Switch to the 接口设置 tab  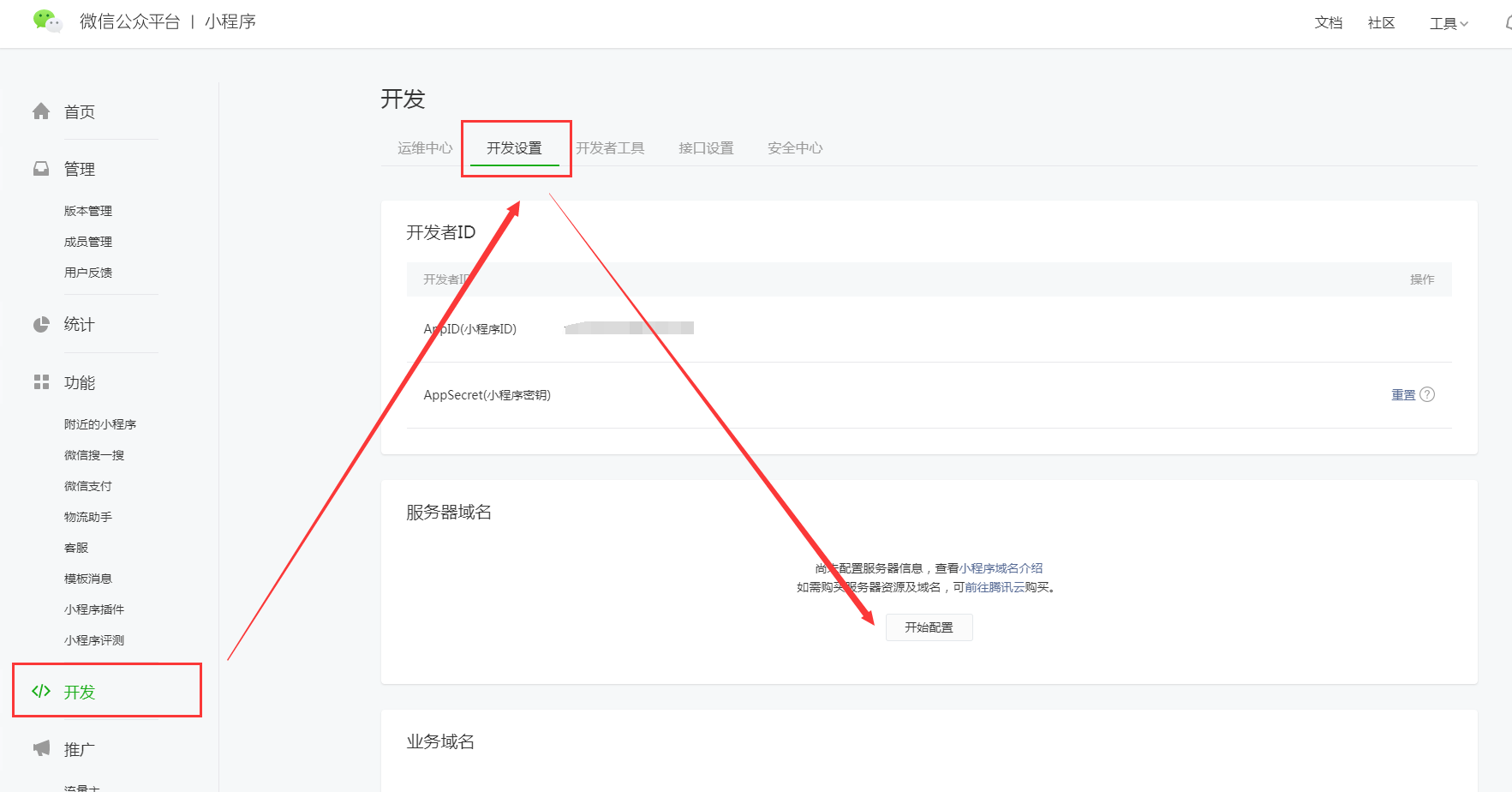tap(706, 147)
